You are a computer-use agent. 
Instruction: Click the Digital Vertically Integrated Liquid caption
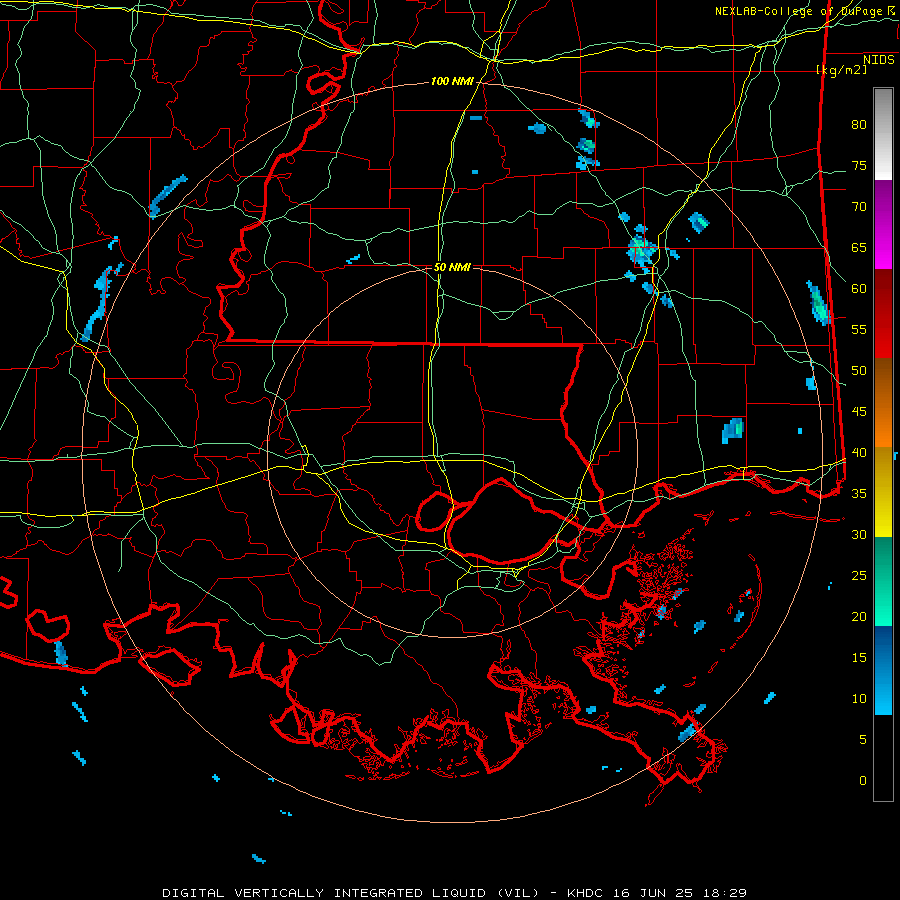pos(454,893)
